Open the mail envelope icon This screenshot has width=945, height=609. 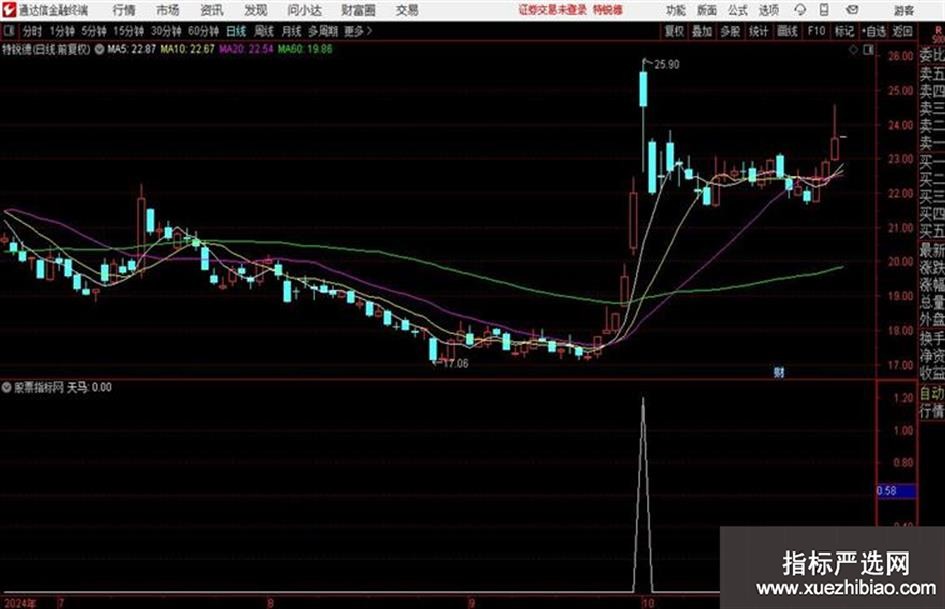[852, 10]
